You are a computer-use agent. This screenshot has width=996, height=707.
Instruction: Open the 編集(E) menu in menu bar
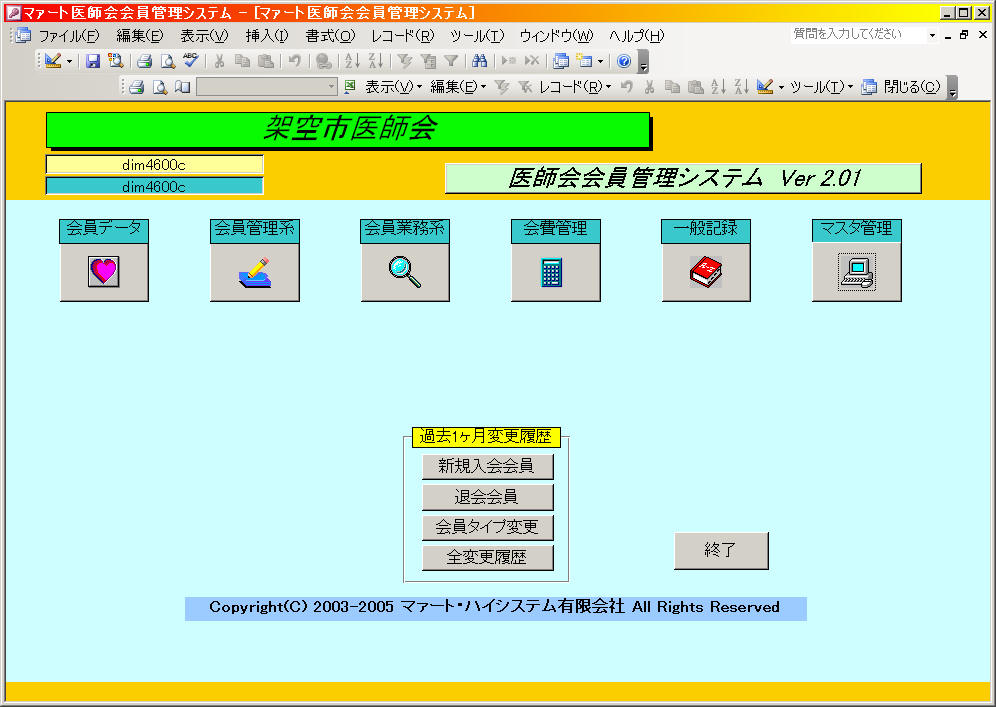pyautogui.click(x=140, y=36)
